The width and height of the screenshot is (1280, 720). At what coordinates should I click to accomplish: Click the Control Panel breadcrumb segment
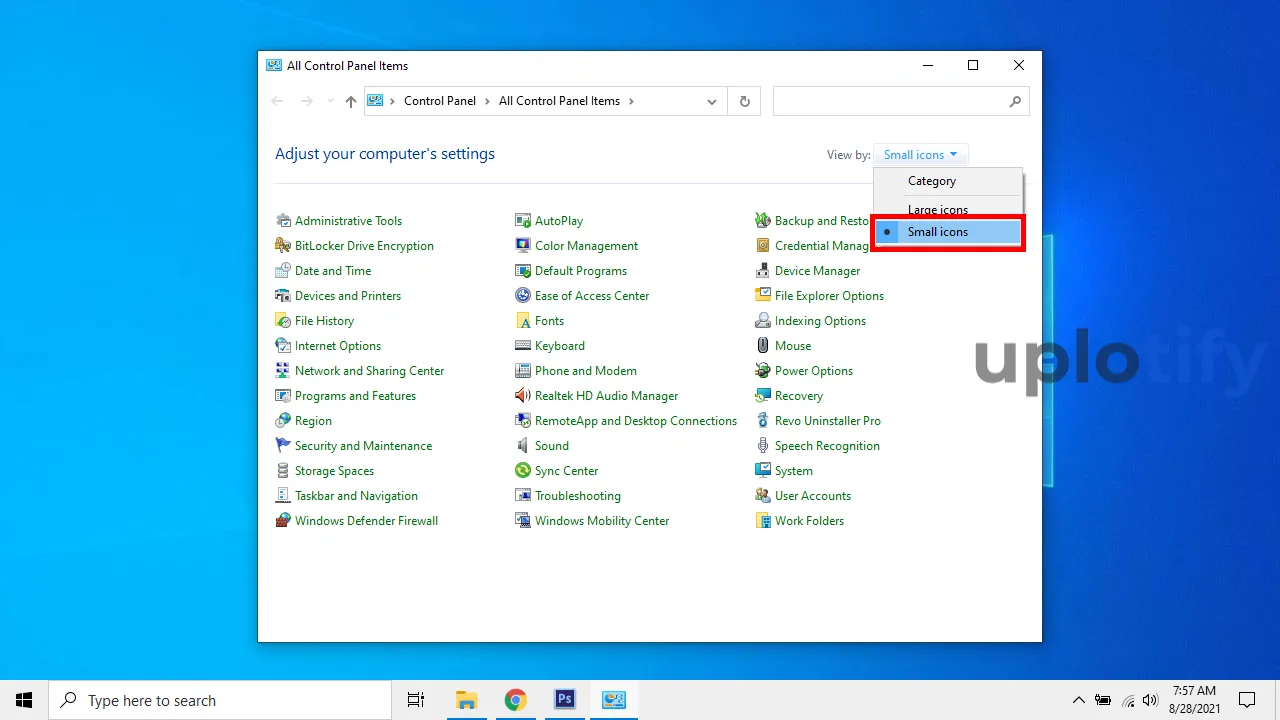point(440,101)
